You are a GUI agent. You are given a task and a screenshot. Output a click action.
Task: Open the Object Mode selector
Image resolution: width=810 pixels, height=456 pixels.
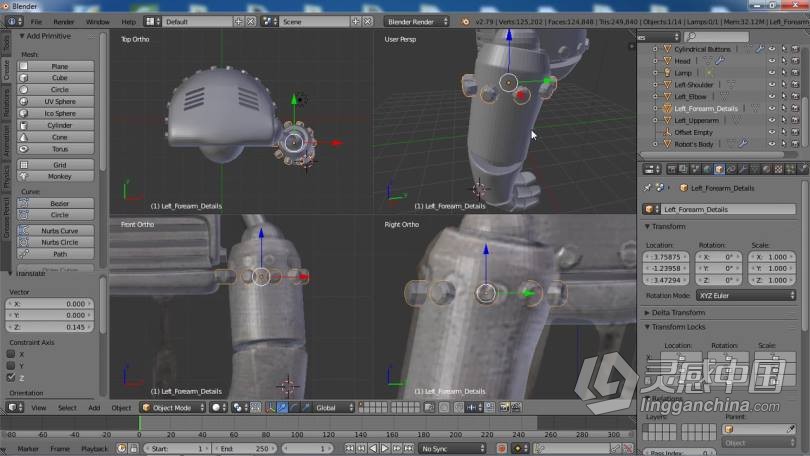point(173,407)
